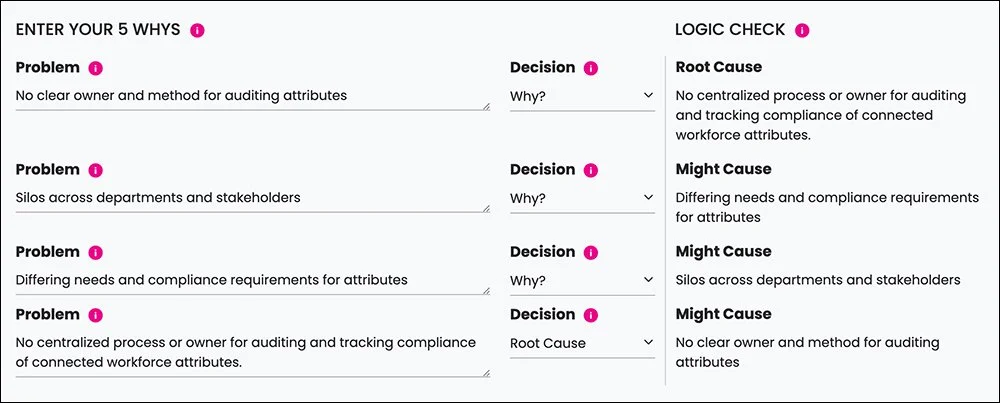This screenshot has height=403, width=1000.
Task: Click resize handle of last Problem textarea
Action: (x=486, y=373)
